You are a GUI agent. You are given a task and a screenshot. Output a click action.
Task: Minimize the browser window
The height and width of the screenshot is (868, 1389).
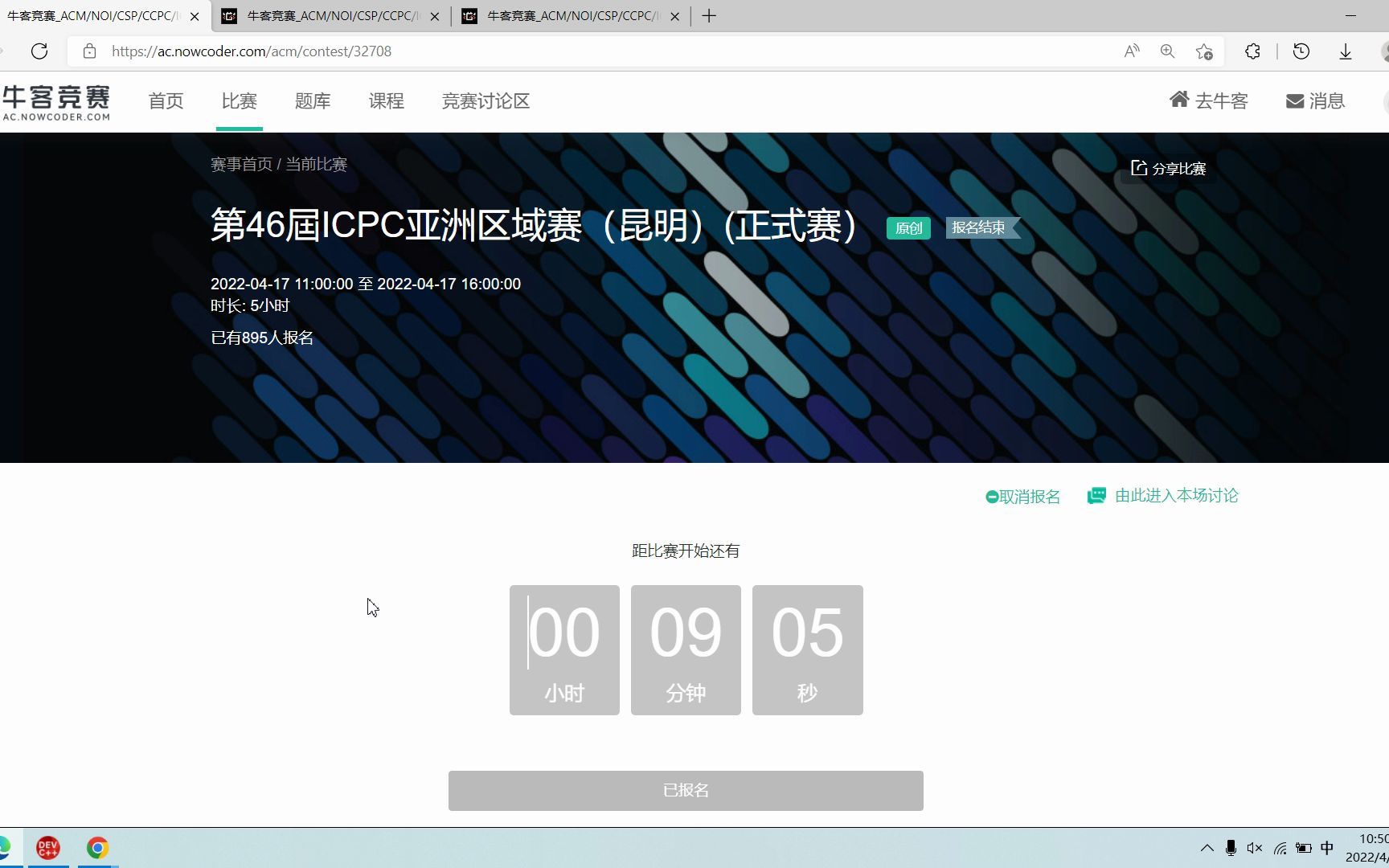1350,16
